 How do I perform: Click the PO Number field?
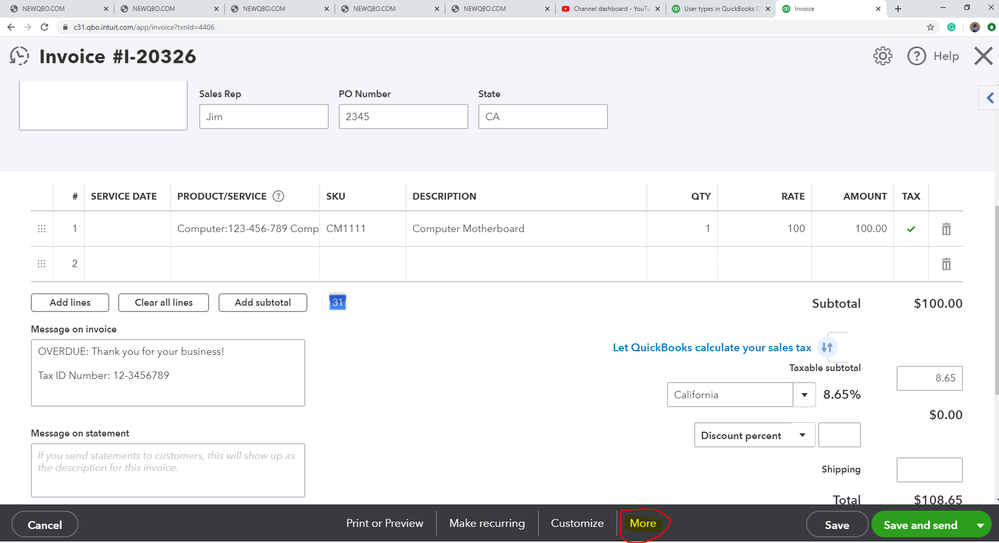click(403, 117)
